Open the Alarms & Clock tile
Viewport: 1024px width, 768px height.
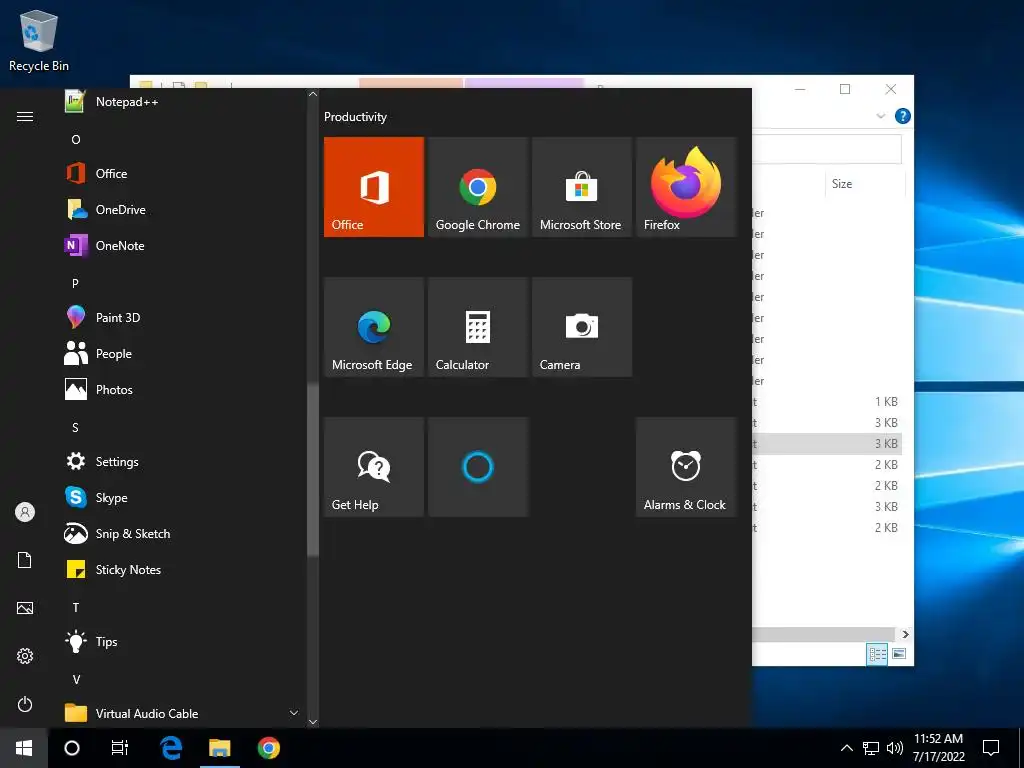click(686, 467)
